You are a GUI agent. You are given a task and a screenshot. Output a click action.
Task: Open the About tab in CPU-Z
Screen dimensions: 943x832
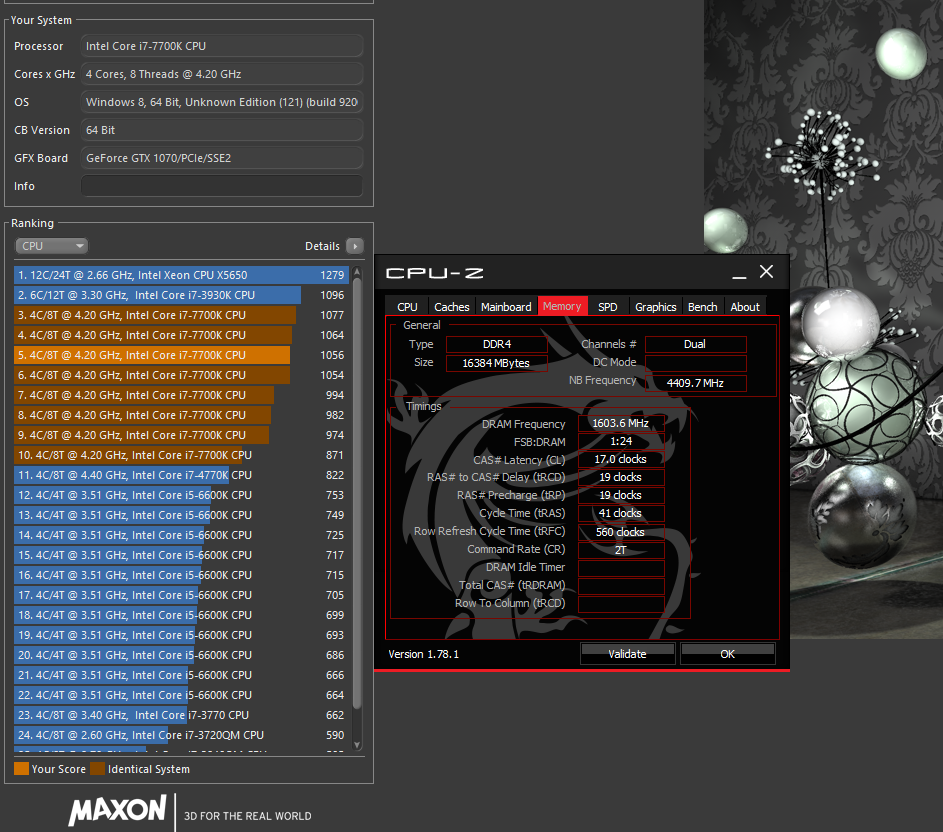click(745, 307)
